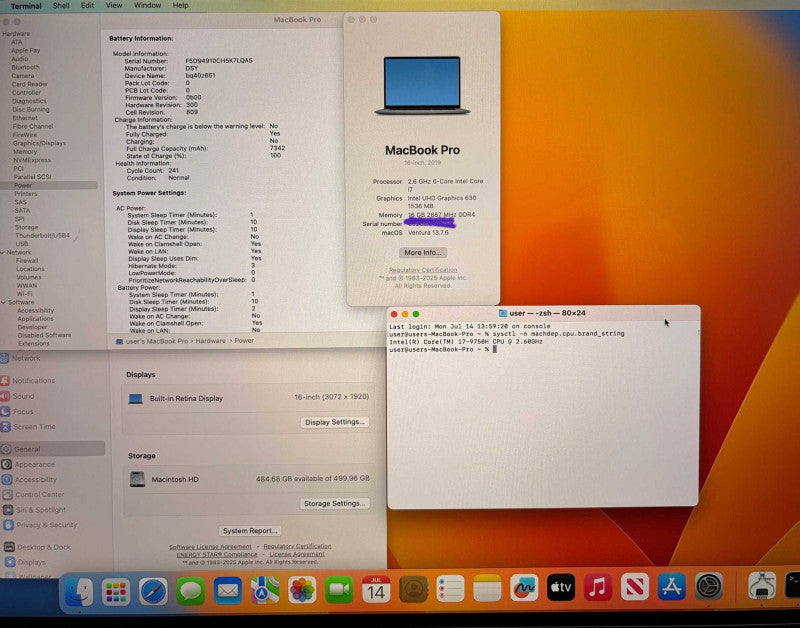This screenshot has height=628, width=800.
Task: Open Photos app in the Dock
Action: click(x=302, y=590)
